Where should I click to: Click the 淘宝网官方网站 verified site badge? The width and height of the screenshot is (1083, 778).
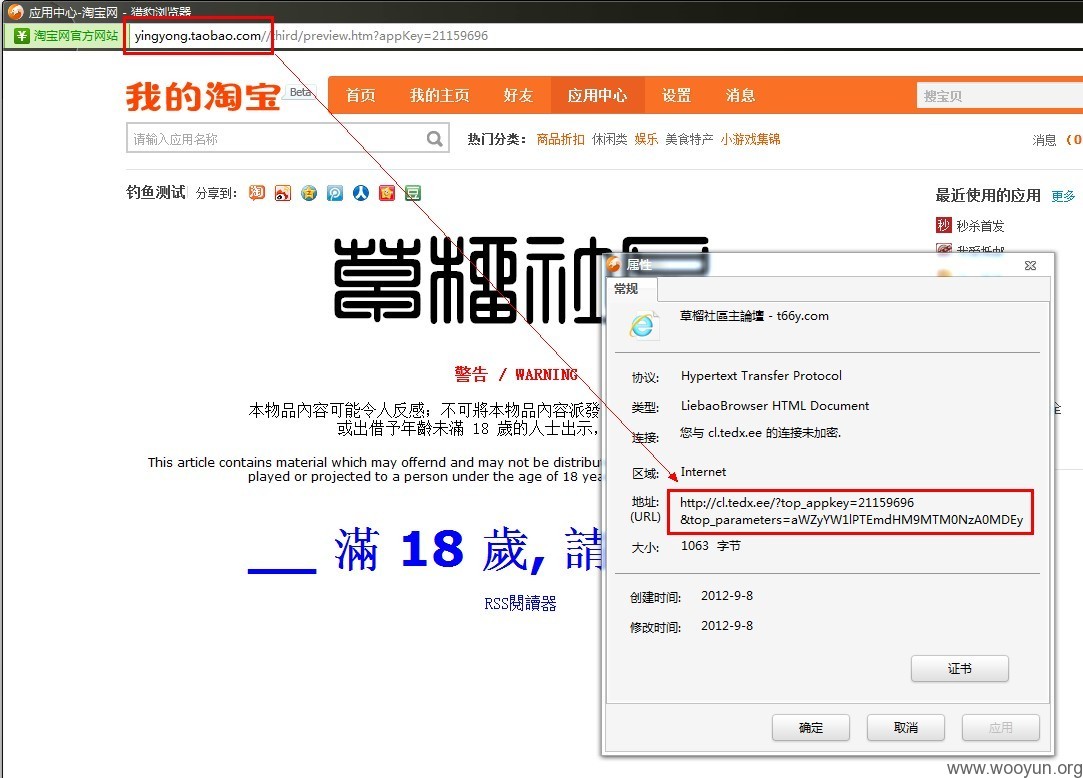click(66, 36)
